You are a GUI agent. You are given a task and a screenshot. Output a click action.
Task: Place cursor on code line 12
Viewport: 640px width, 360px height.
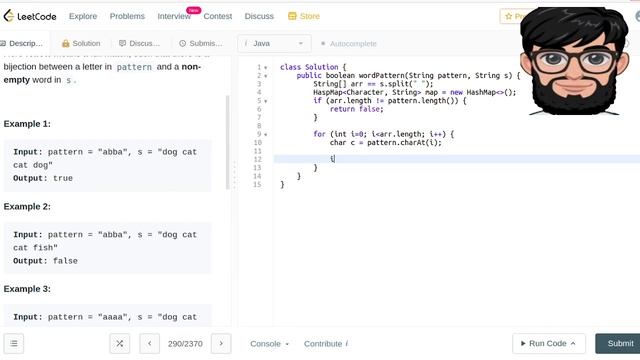[456, 159]
